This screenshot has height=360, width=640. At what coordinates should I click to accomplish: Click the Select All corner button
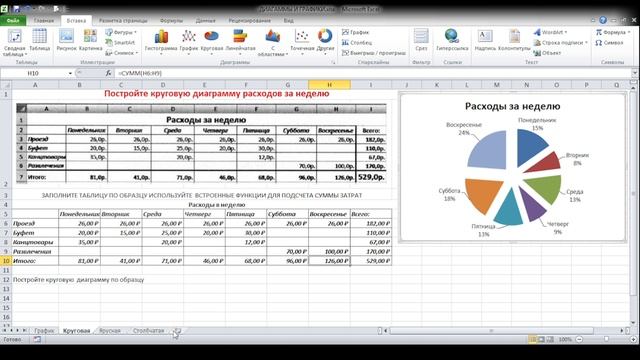6,85
